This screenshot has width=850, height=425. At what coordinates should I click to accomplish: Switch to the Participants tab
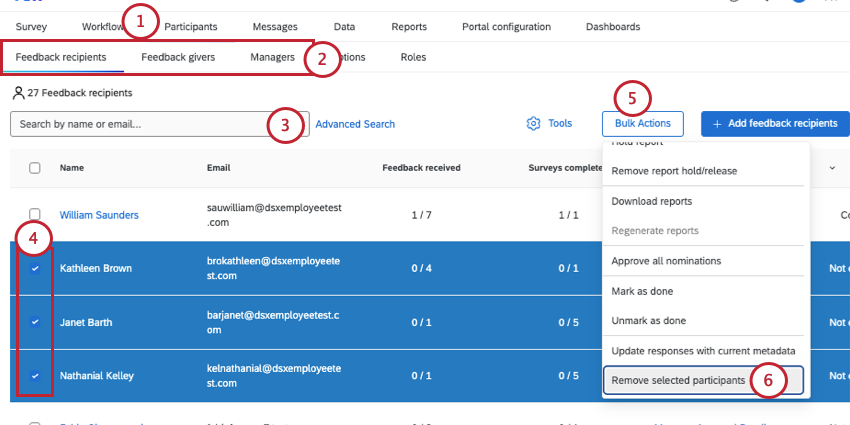[x=191, y=27]
